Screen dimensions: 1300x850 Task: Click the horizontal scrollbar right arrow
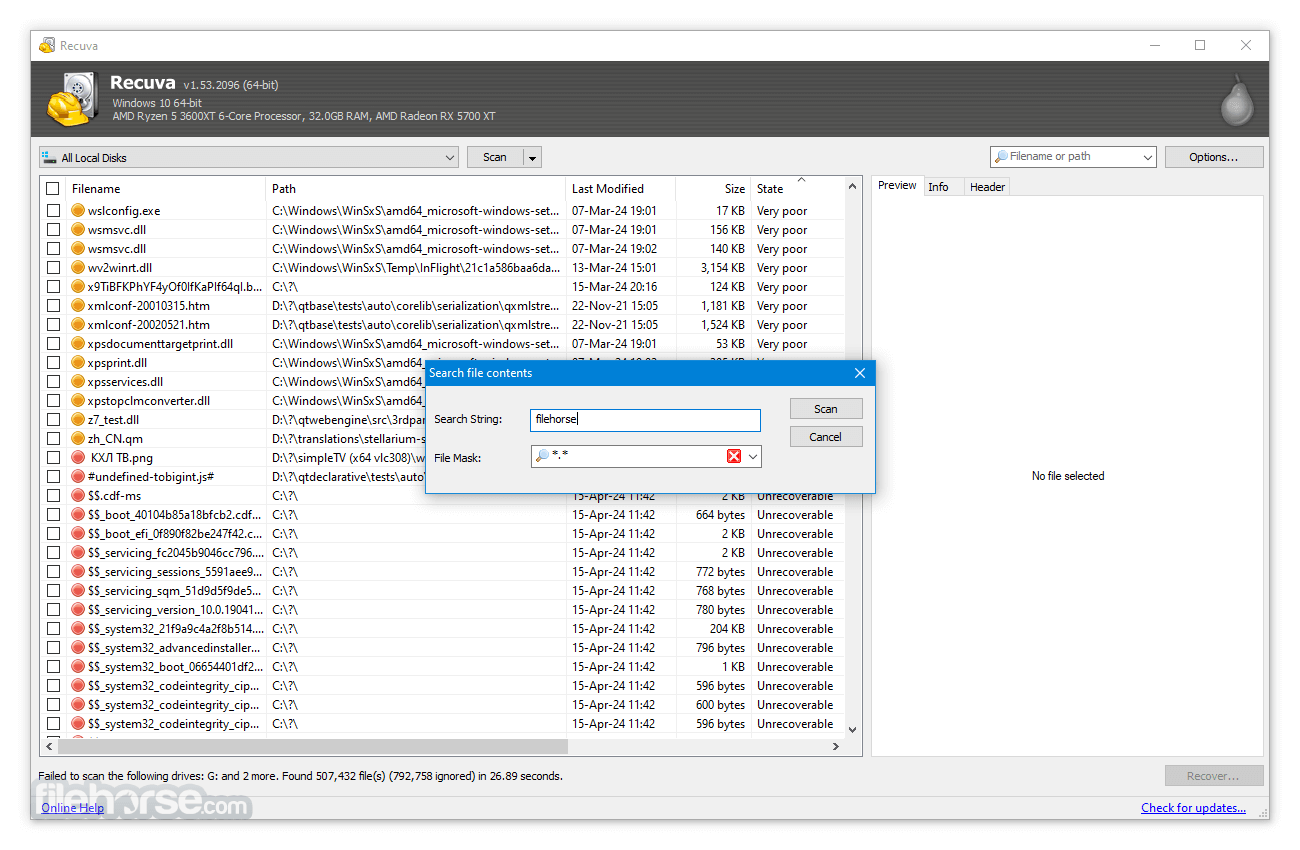[x=836, y=747]
